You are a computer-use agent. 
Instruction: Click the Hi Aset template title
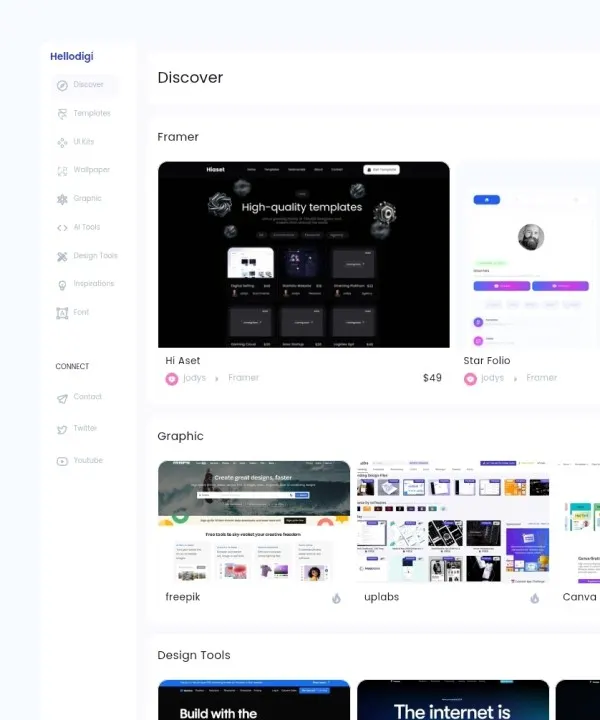pos(183,361)
